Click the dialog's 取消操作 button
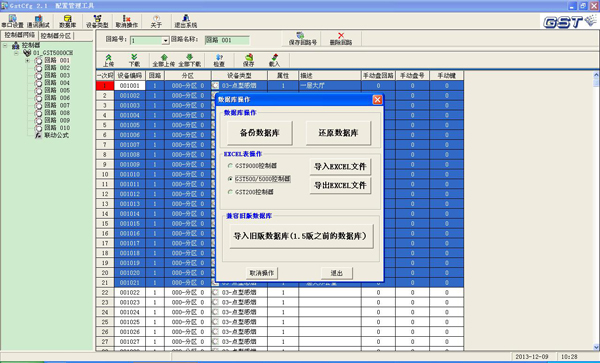This screenshot has width=600, height=363. 262,273
